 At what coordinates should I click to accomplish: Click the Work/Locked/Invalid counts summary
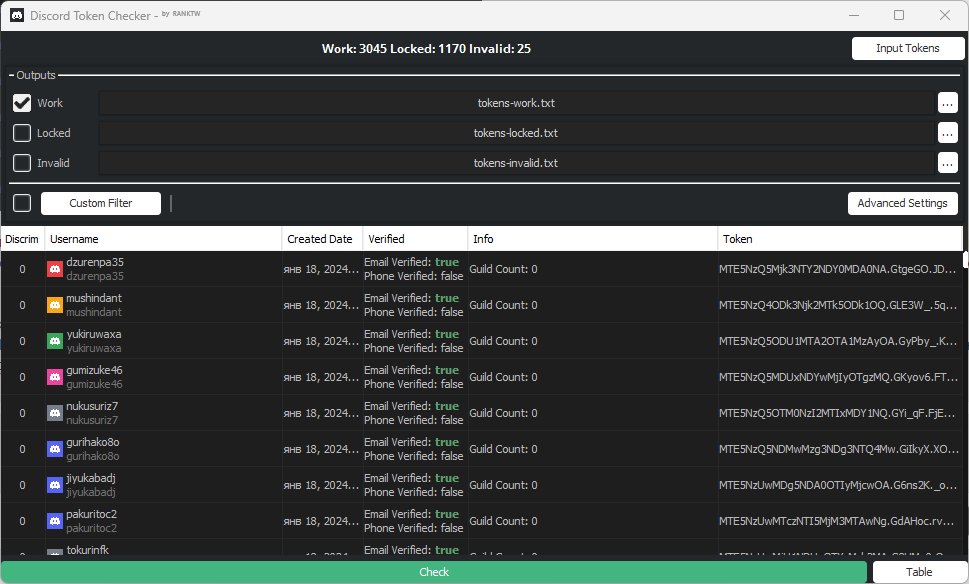(426, 48)
